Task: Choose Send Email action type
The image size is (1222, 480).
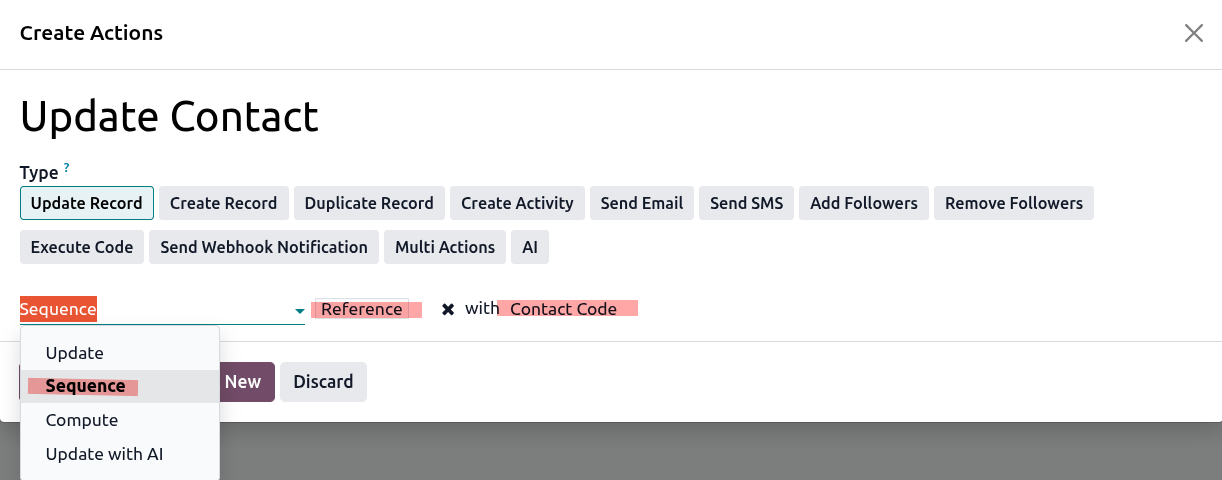Action: click(641, 203)
